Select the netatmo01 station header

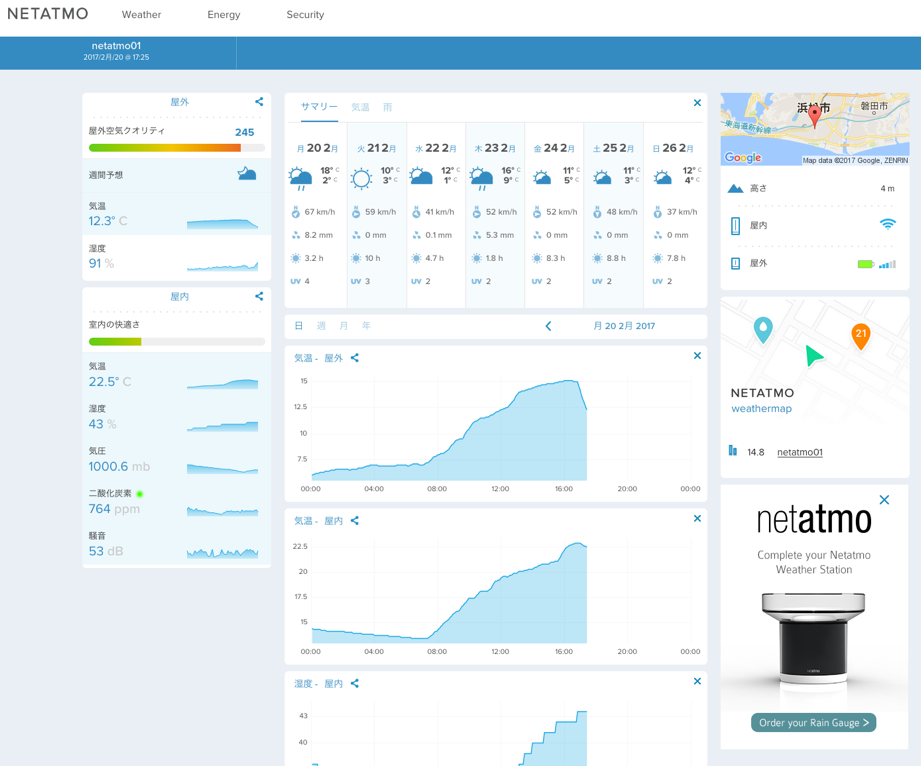[x=116, y=51]
